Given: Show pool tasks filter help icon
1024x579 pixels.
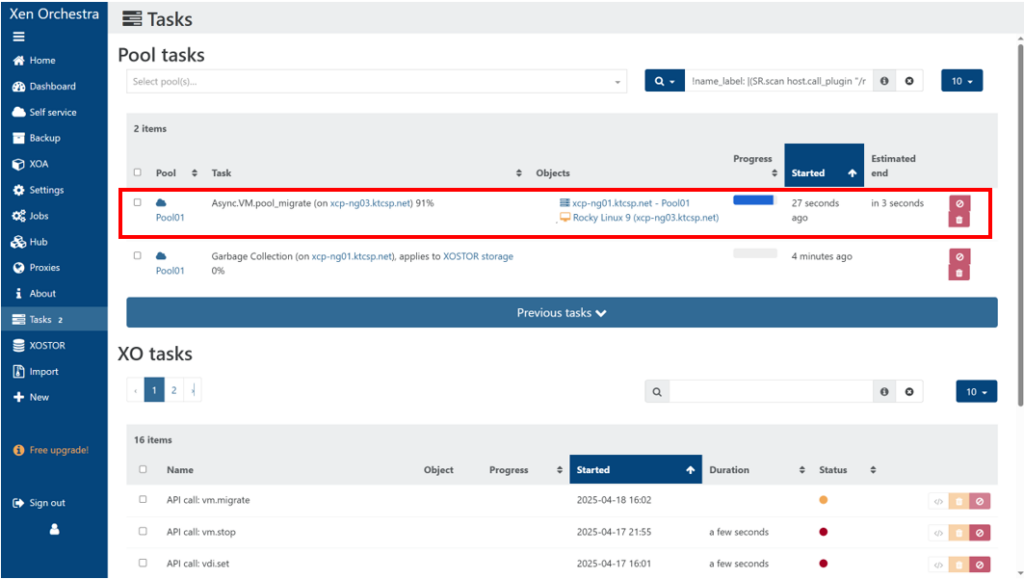Looking at the screenshot, I should pos(884,81).
